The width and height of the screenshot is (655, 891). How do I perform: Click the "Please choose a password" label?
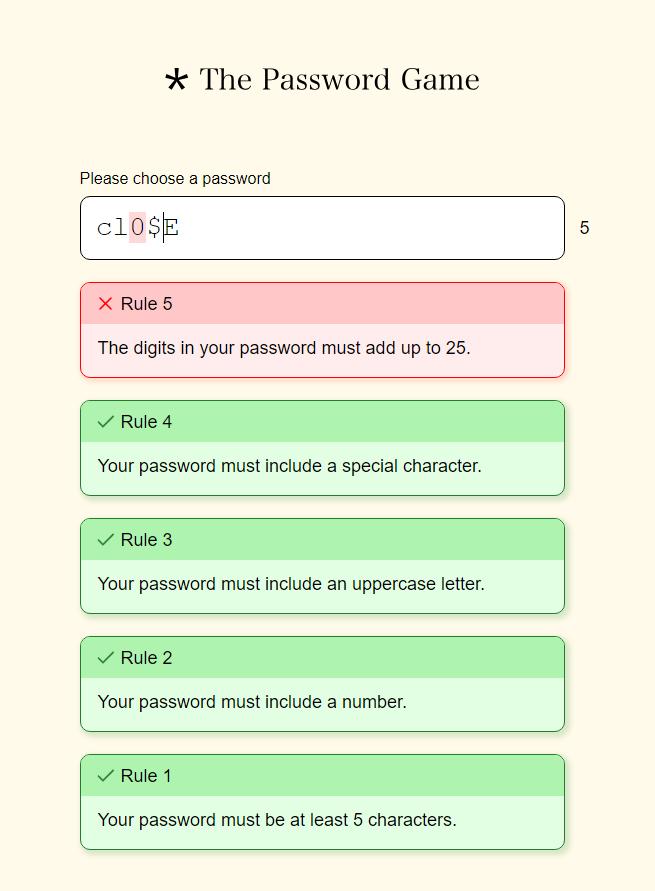coord(175,179)
